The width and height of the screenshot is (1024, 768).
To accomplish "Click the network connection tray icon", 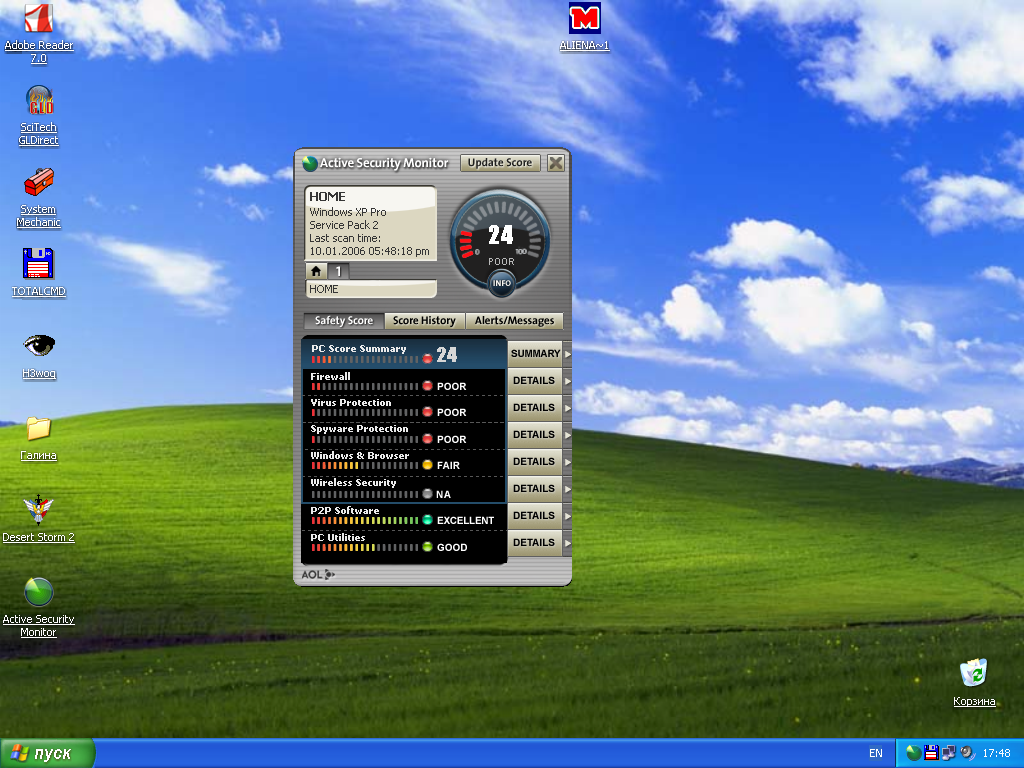I will (x=948, y=754).
